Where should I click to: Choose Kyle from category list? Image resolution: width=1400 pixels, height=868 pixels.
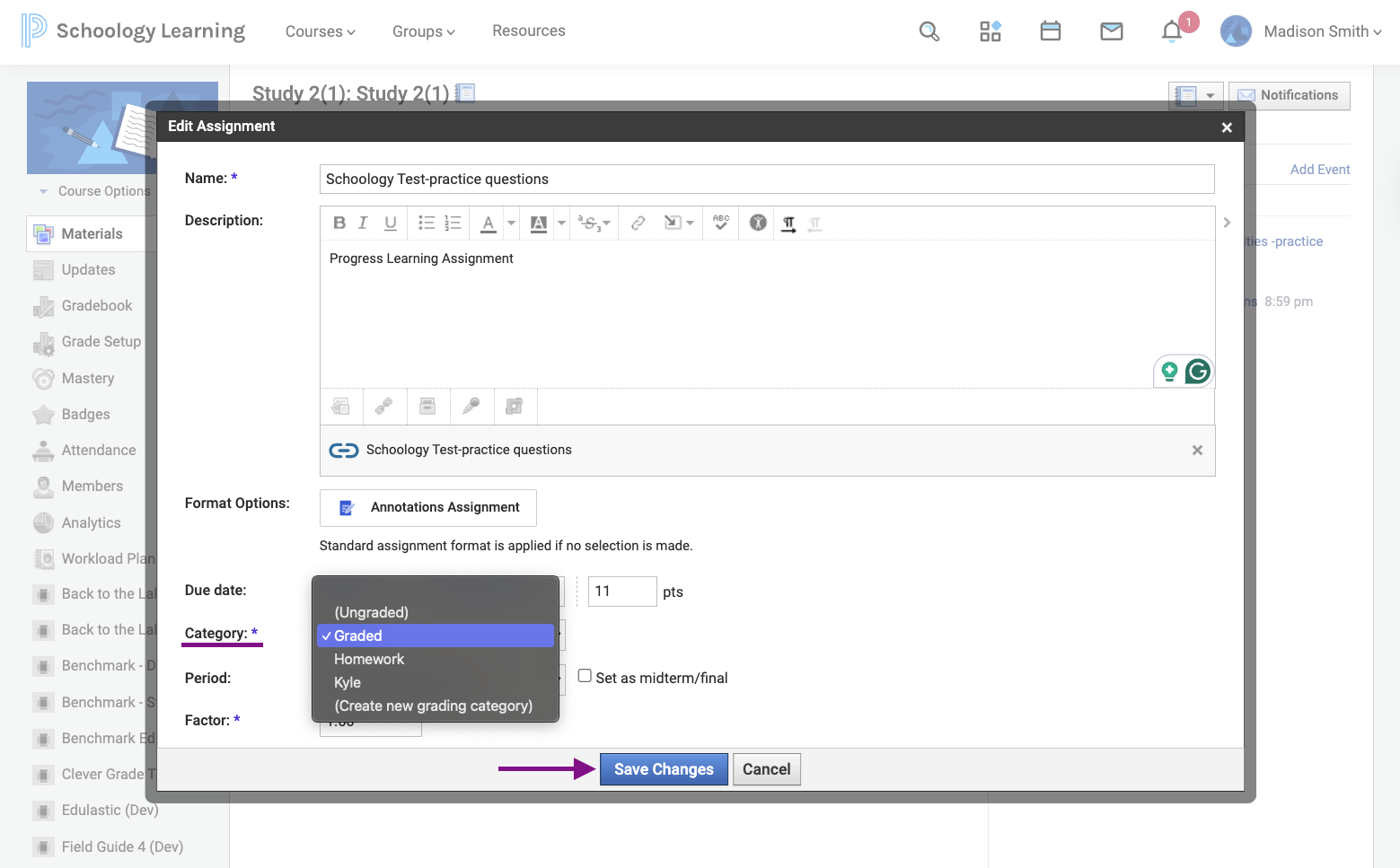click(436, 682)
